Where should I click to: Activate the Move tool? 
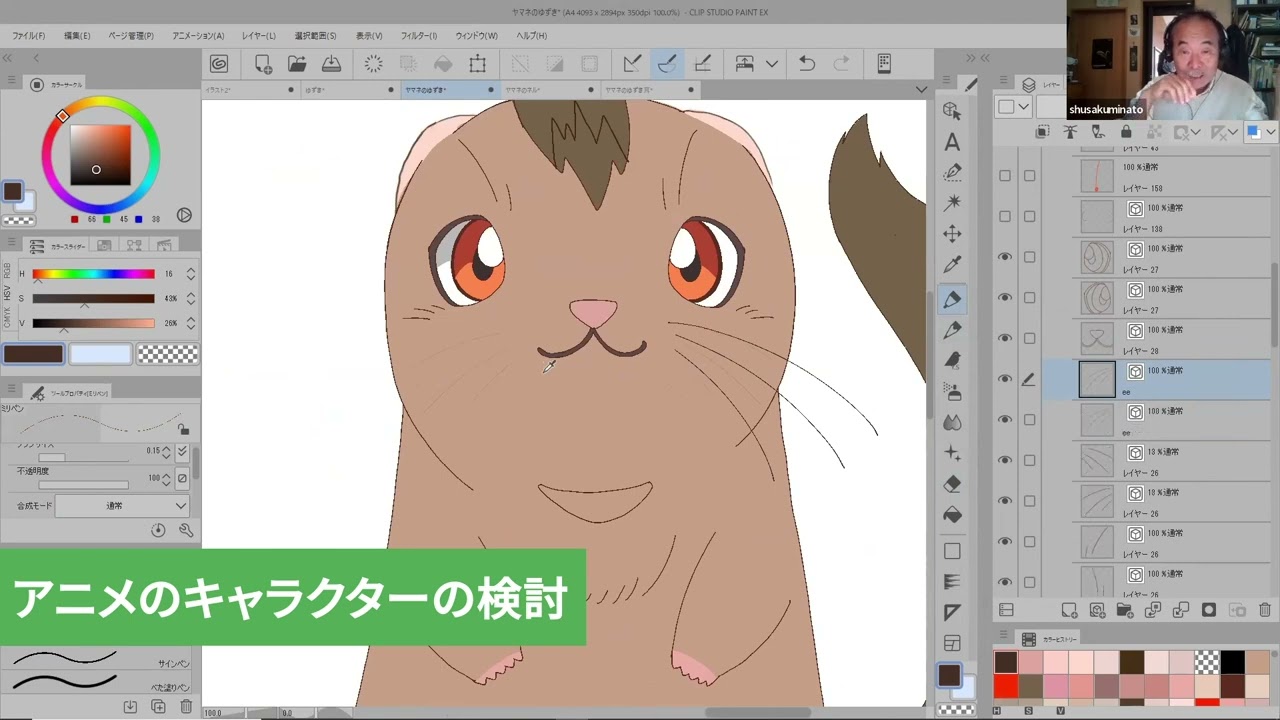952,232
